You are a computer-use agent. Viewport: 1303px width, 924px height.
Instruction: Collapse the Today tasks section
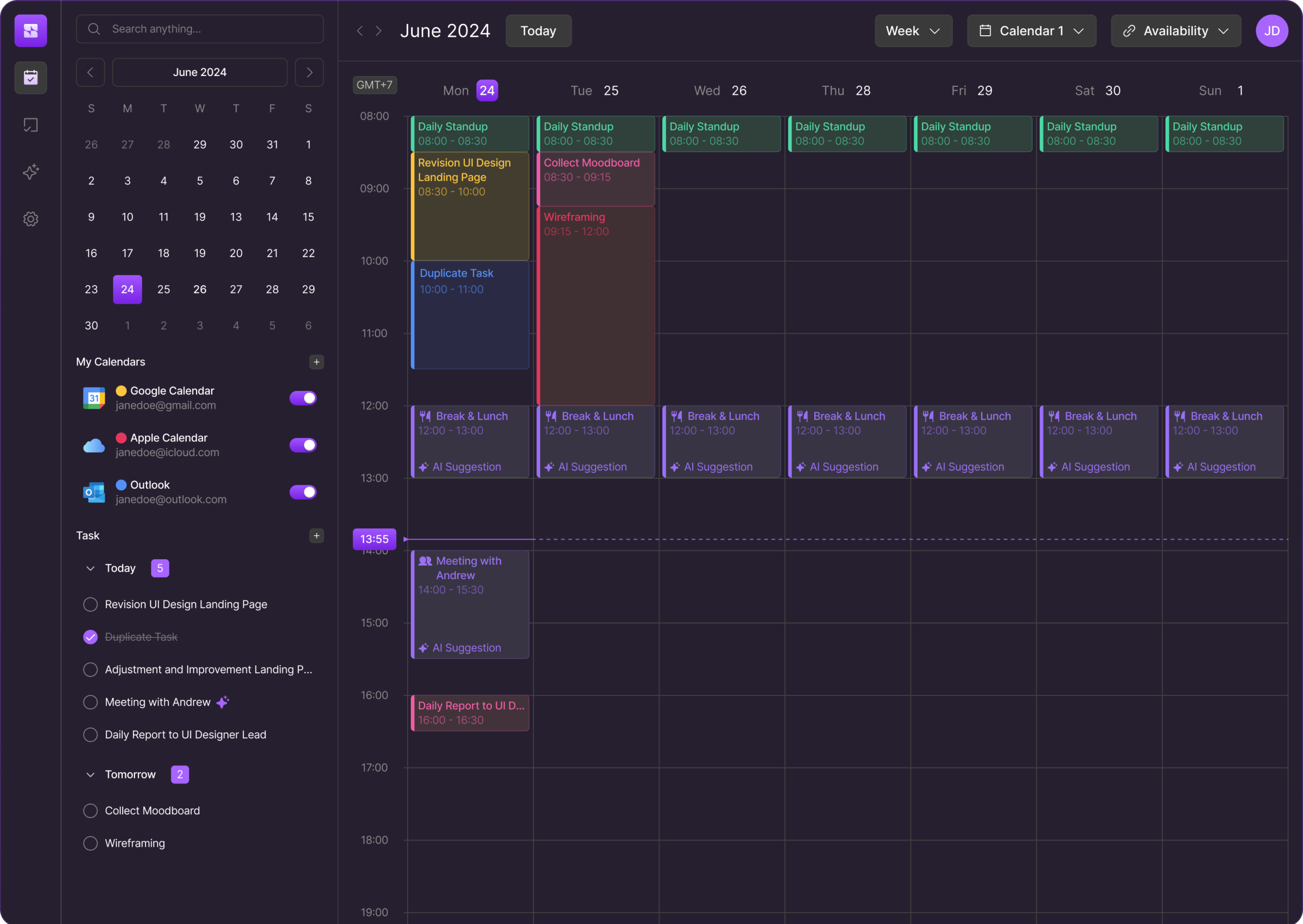90,568
